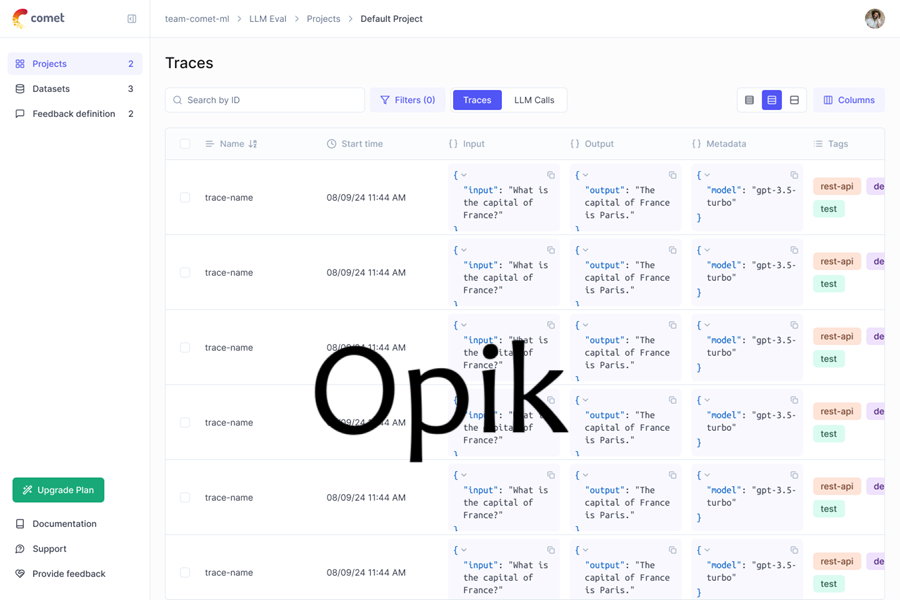
Task: Copy the Metadata JSON of the first trace
Action: pyautogui.click(x=794, y=175)
